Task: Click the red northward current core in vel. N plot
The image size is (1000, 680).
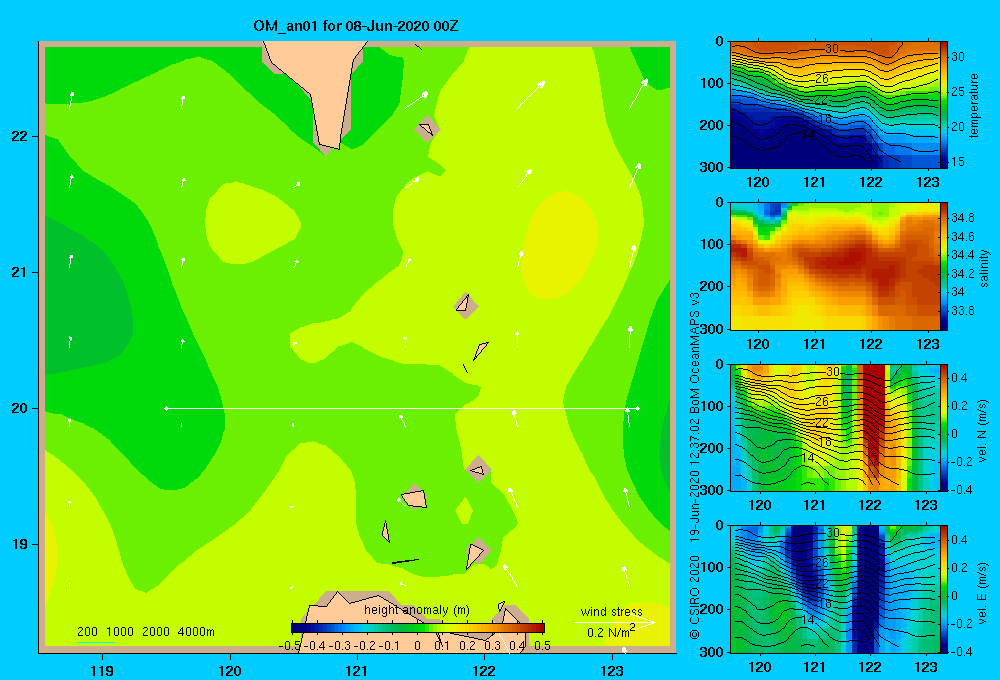Action: click(874, 421)
